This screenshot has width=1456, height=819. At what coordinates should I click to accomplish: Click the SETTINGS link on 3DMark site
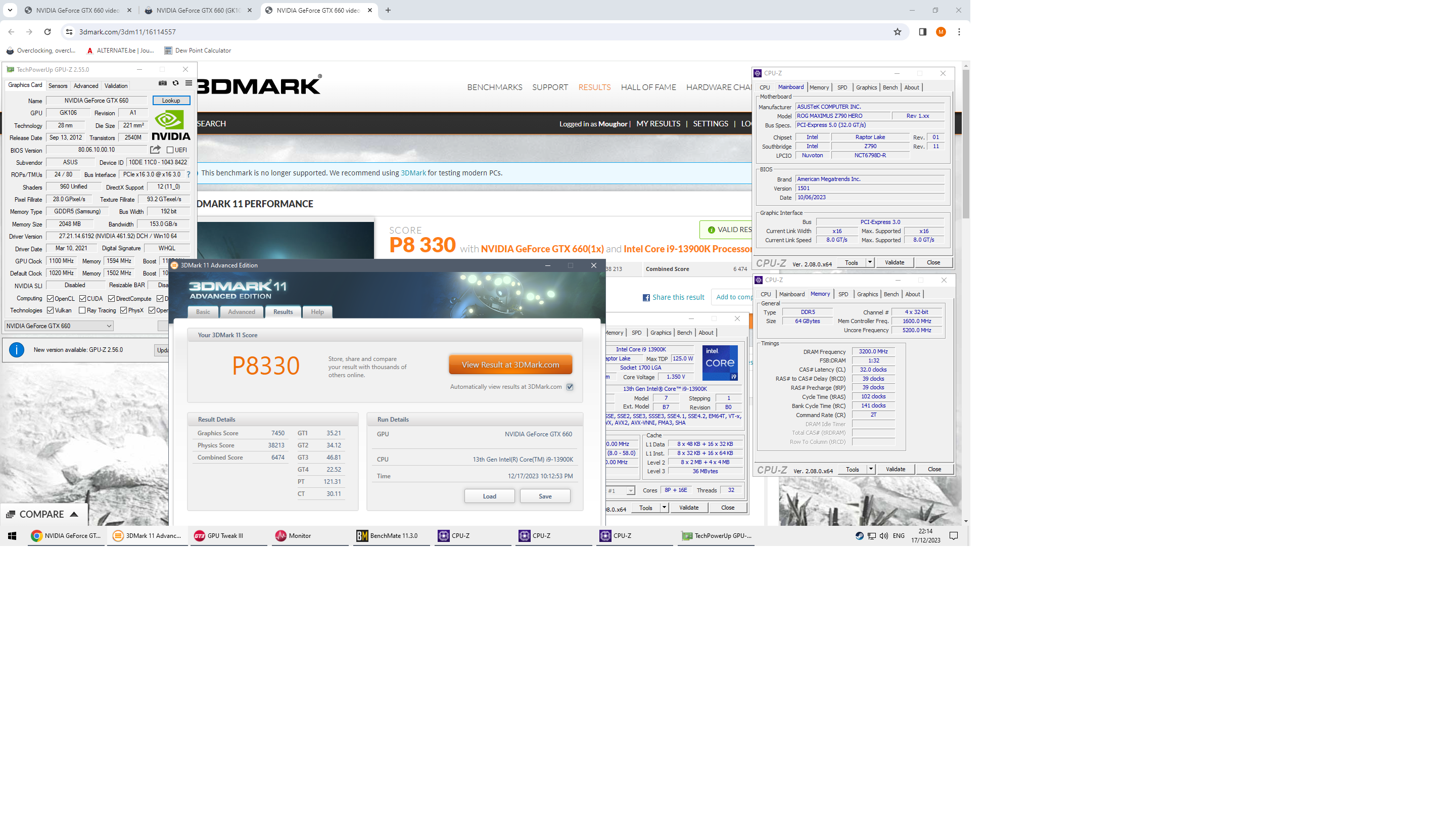coord(711,124)
